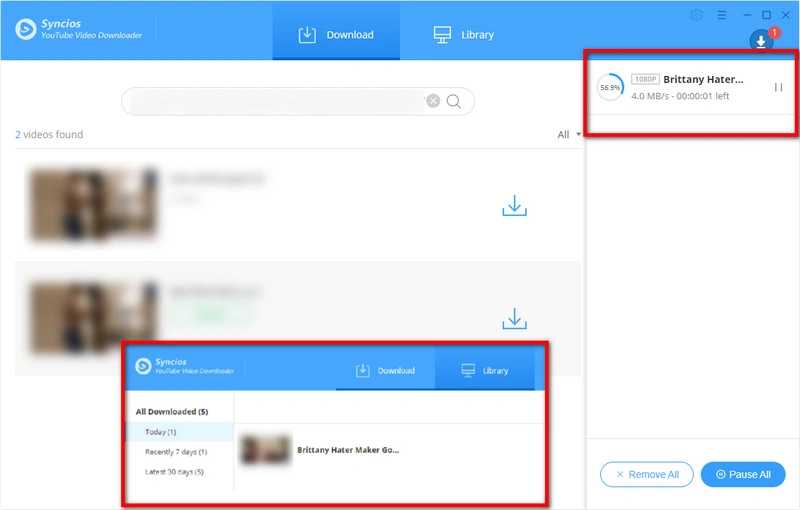This screenshot has height=510, width=800.
Task: Pause the Brittany Hater download
Action: pyautogui.click(x=778, y=88)
